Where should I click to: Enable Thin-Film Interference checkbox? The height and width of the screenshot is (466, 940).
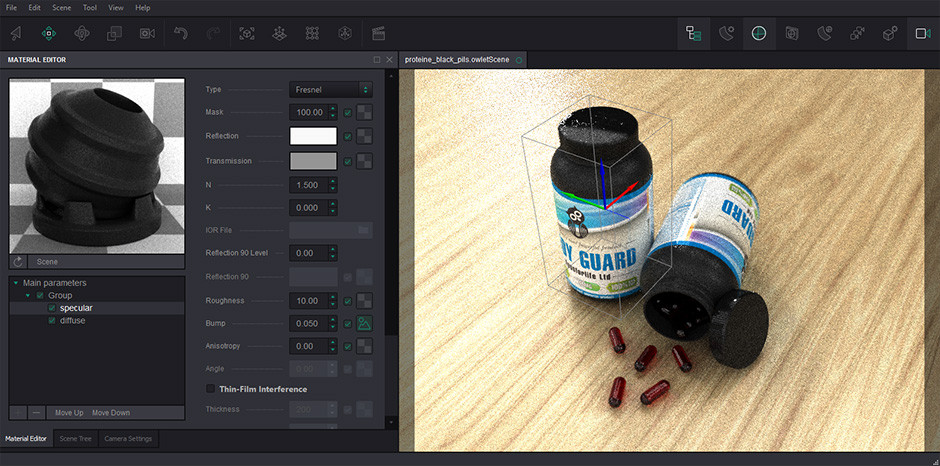(x=210, y=389)
